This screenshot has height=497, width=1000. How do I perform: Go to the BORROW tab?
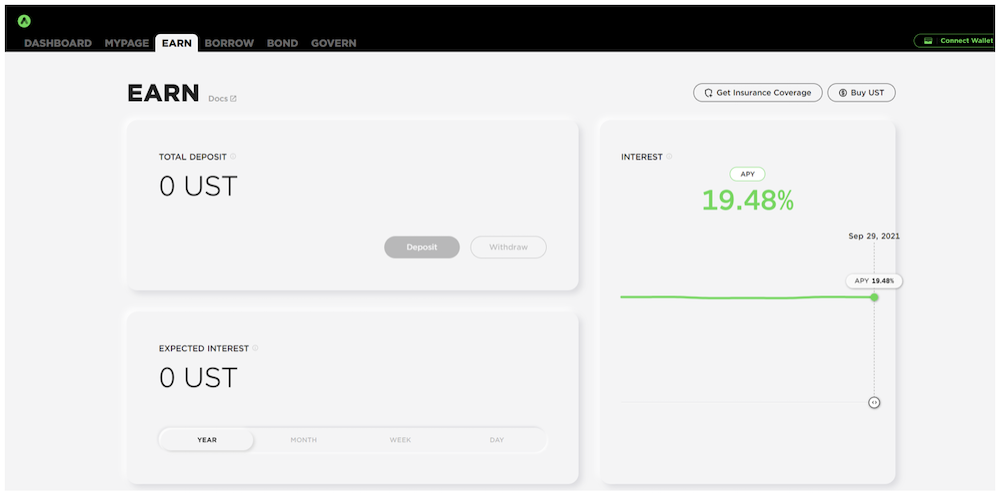click(x=230, y=43)
